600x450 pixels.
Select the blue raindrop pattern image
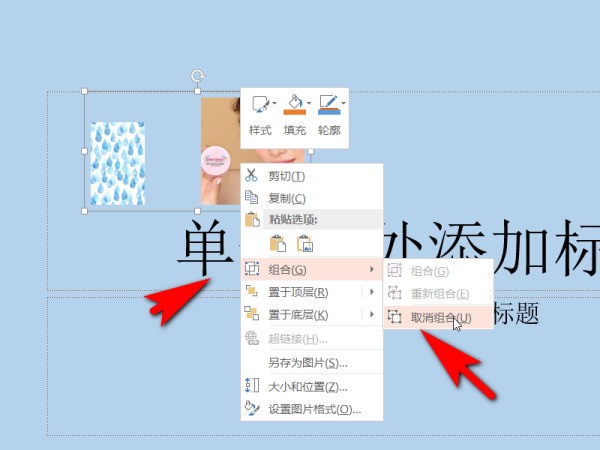[117, 163]
